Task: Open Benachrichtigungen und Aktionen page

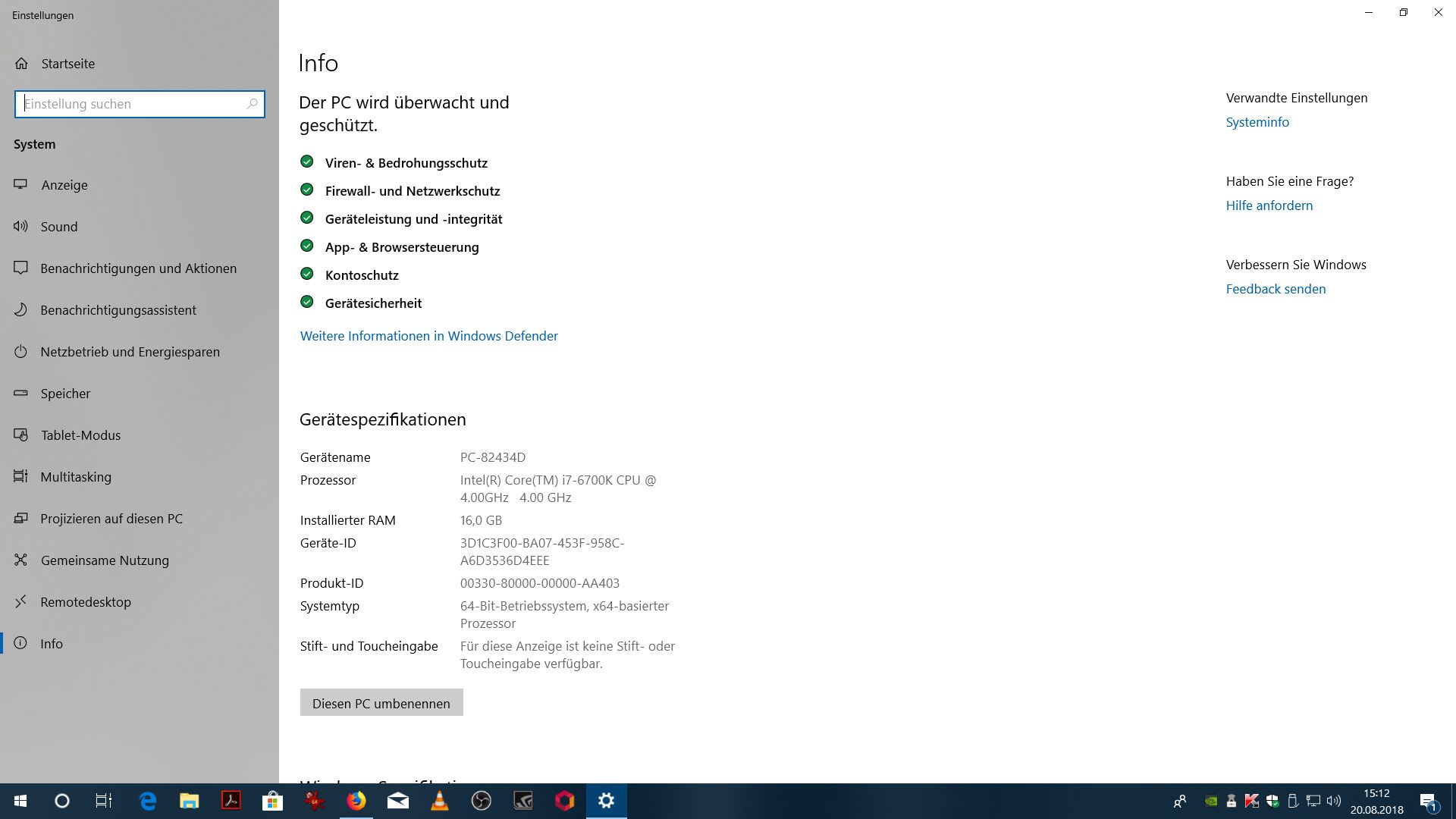Action: tap(138, 268)
